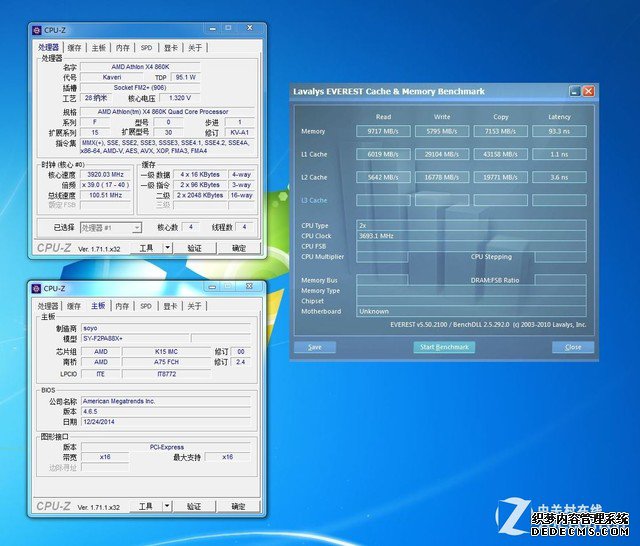Click the Memory Copy value 7153 MB/s
This screenshot has height=546, width=640.
click(500, 131)
